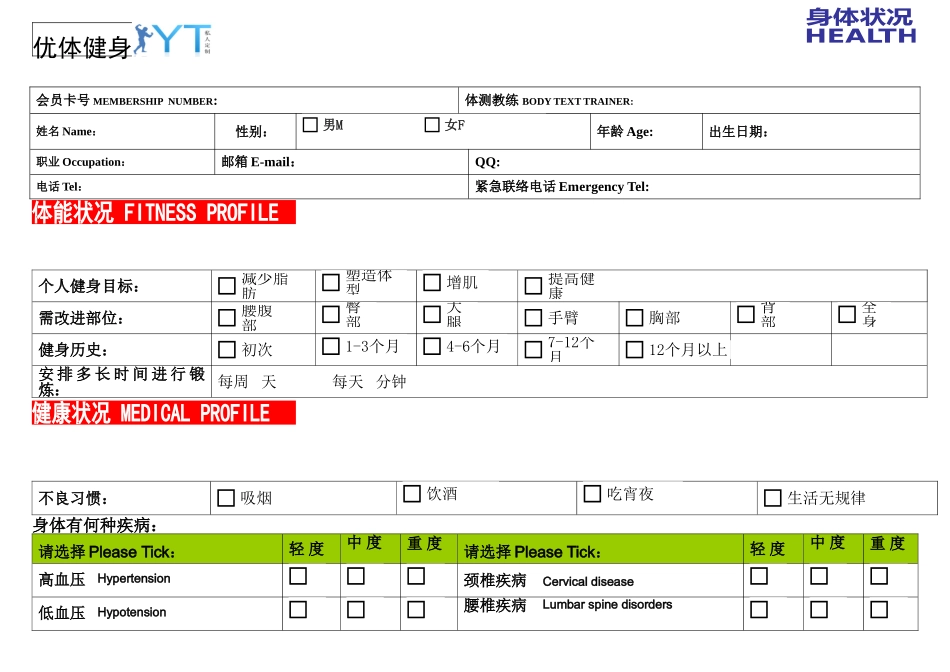Choose the 12个月以上 history checkbox
The width and height of the screenshot is (950, 672).
[x=634, y=350]
